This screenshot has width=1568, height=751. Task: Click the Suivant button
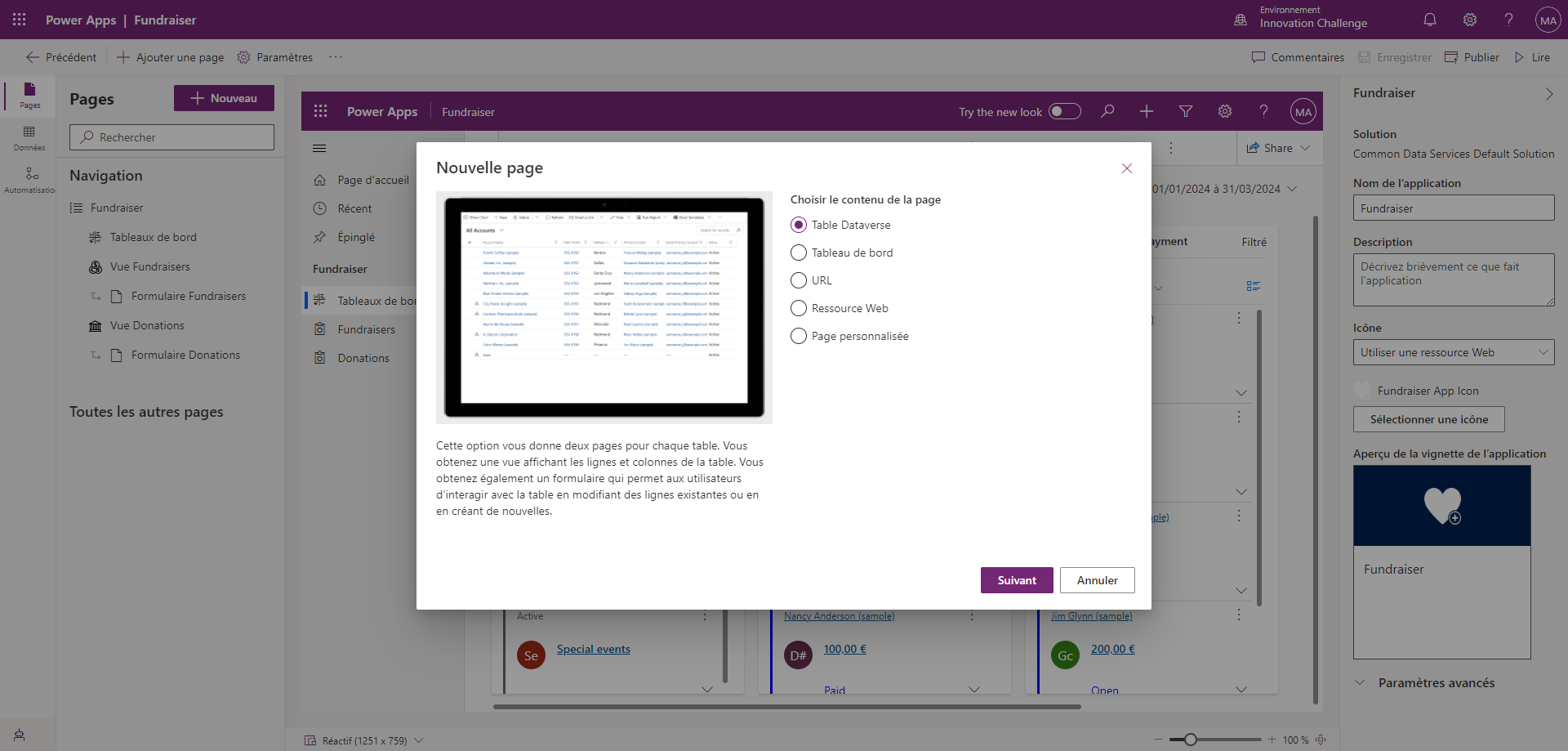[x=1017, y=580]
